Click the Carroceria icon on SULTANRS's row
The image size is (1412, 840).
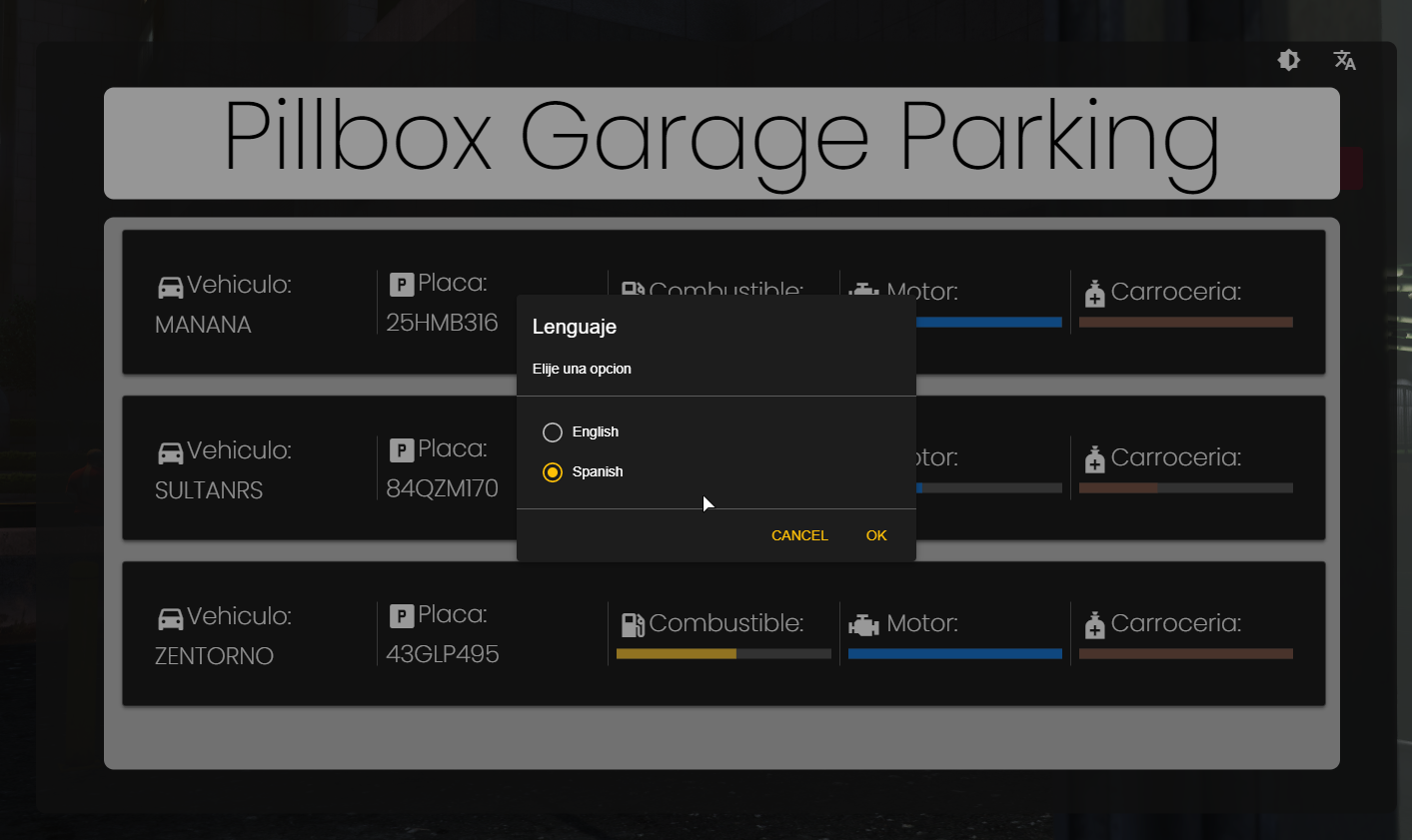tap(1094, 458)
